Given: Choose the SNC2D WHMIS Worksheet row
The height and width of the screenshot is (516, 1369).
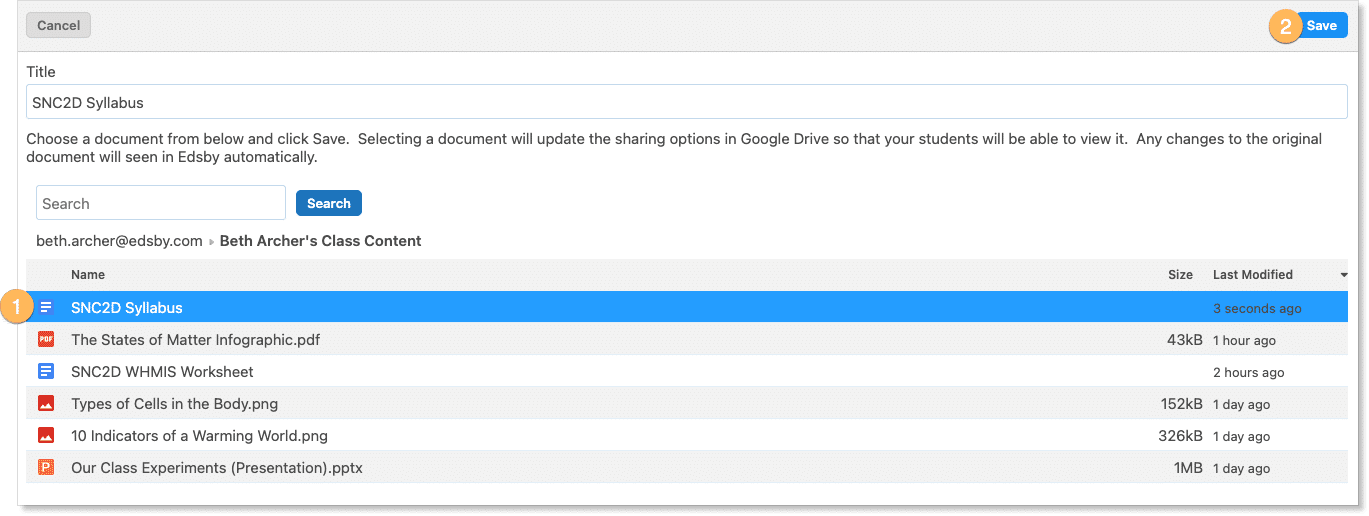Looking at the screenshot, I should (162, 372).
